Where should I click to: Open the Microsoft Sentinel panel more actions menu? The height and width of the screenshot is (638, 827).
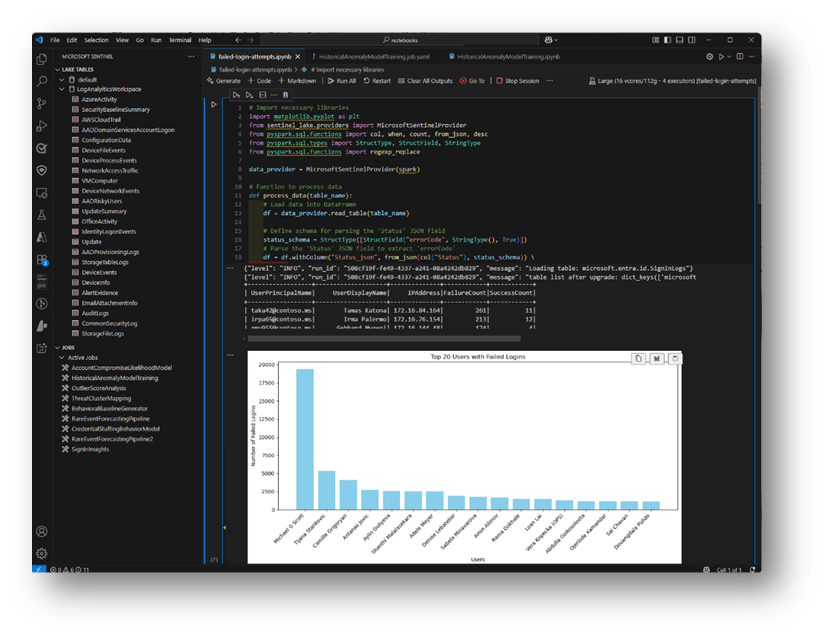(191, 56)
